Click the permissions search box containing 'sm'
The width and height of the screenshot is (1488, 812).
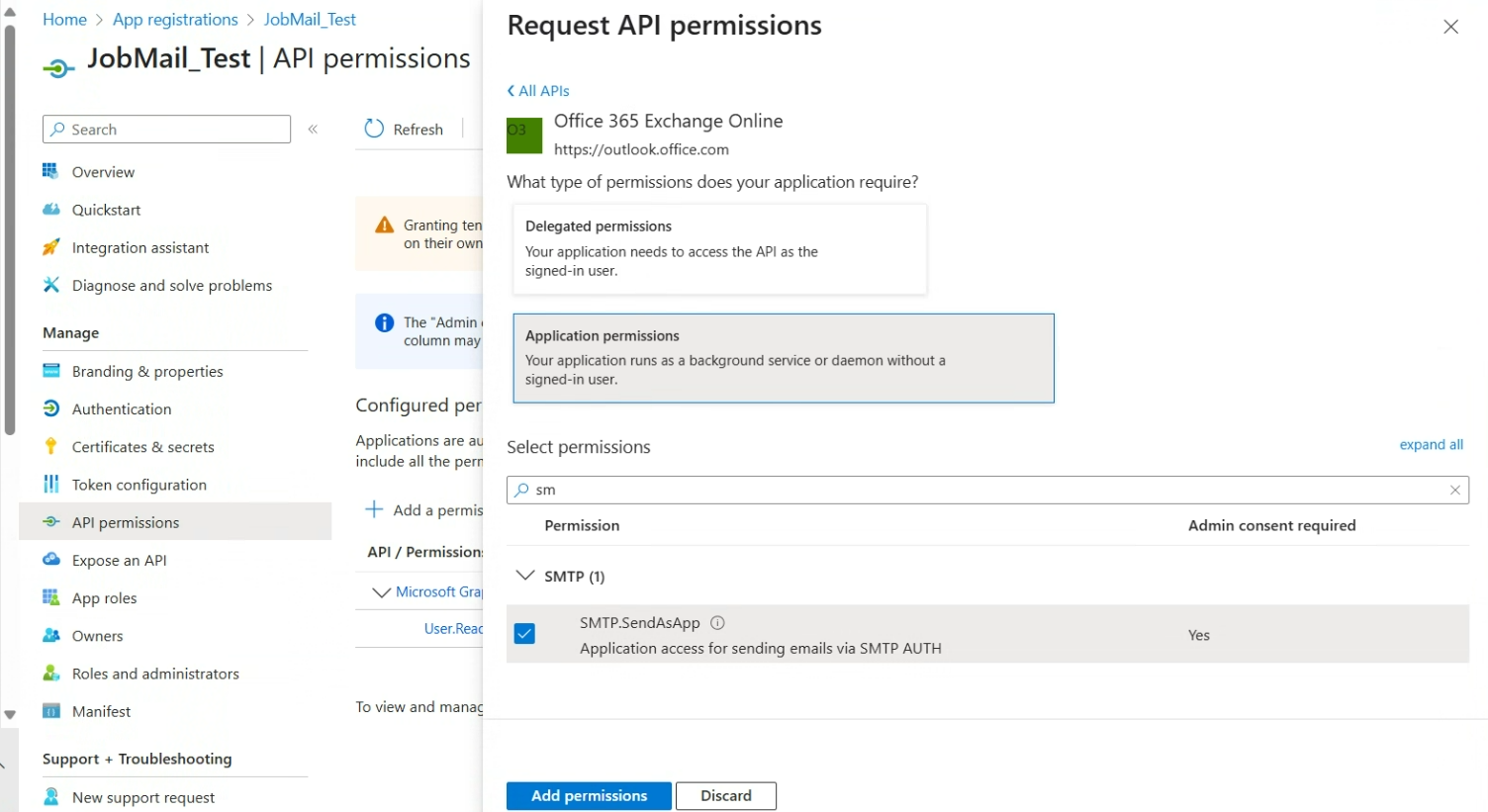pyautogui.click(x=987, y=490)
